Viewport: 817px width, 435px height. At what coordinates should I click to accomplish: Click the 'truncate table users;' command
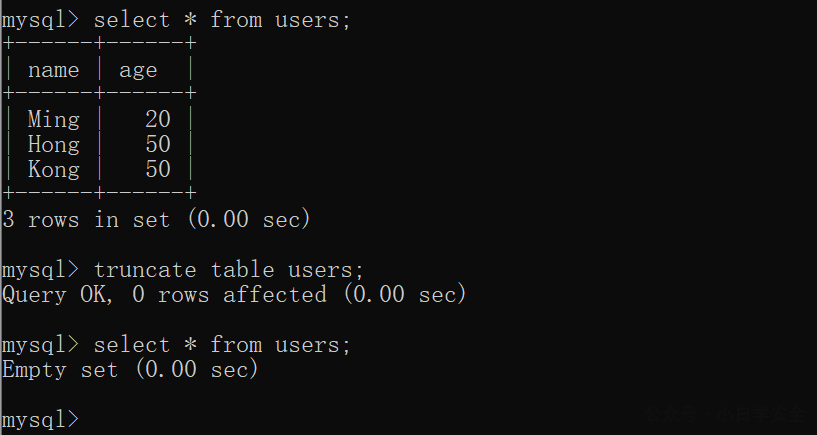pyautogui.click(x=228, y=270)
